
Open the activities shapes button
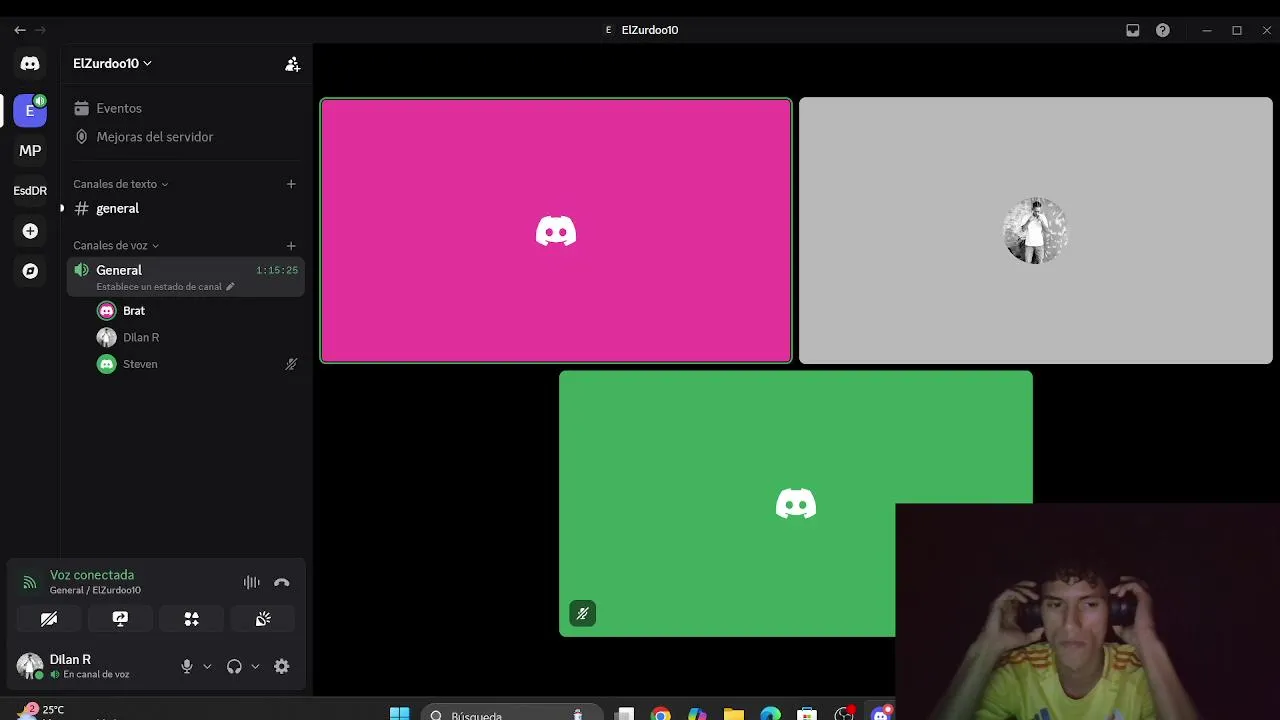pyautogui.click(x=191, y=619)
